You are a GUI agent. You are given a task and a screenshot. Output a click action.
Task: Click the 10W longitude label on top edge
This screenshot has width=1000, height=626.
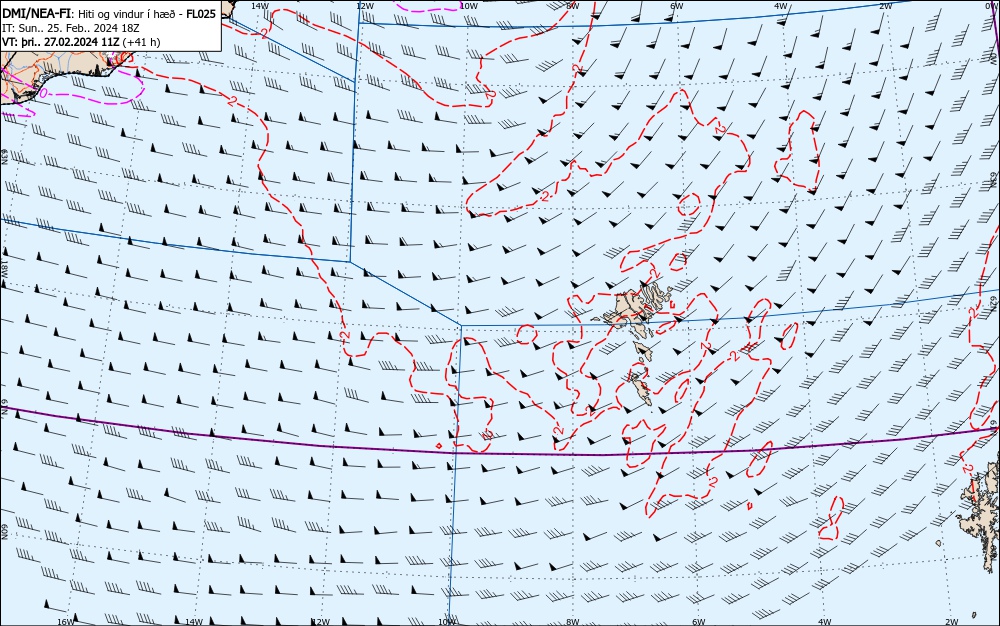pos(469,5)
